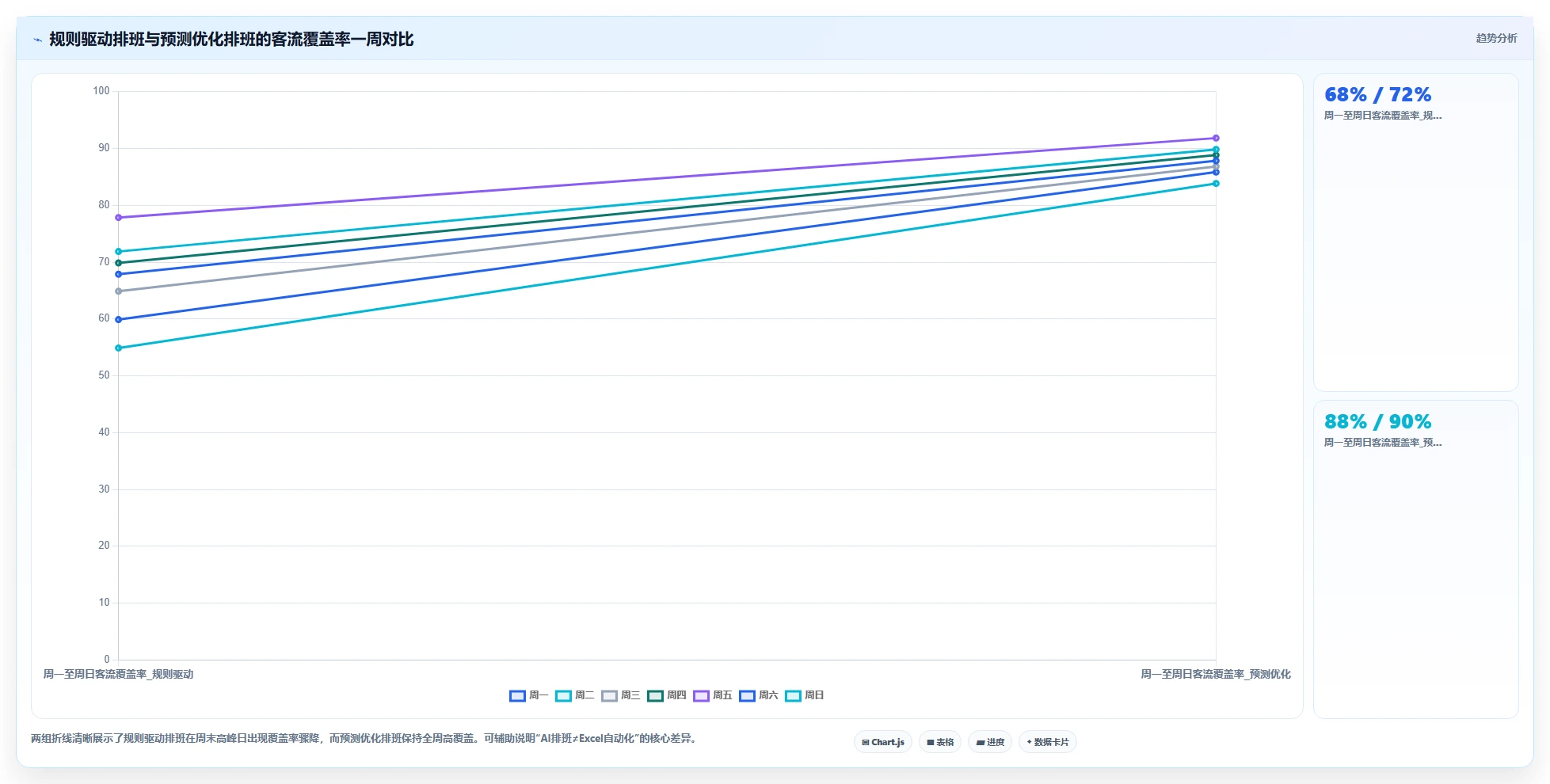Click the purple 周五 point under 规则驱动
The image size is (1550, 784).
tap(119, 217)
